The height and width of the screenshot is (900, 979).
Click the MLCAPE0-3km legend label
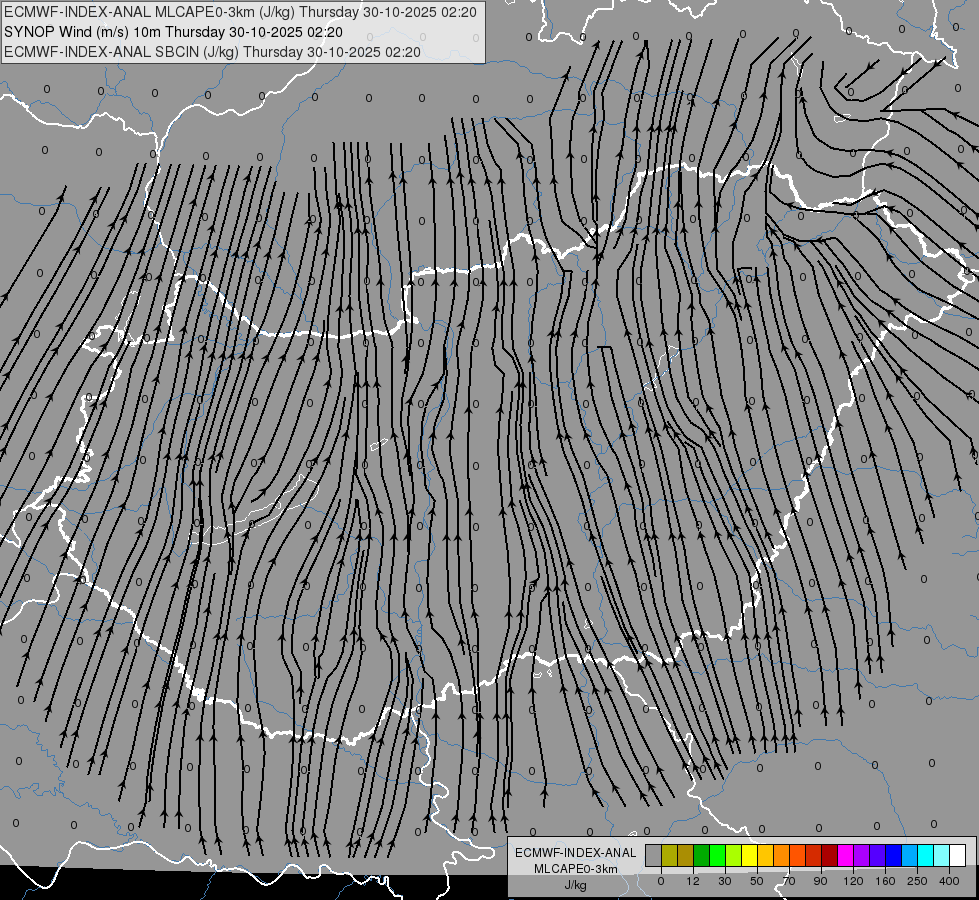click(575, 869)
